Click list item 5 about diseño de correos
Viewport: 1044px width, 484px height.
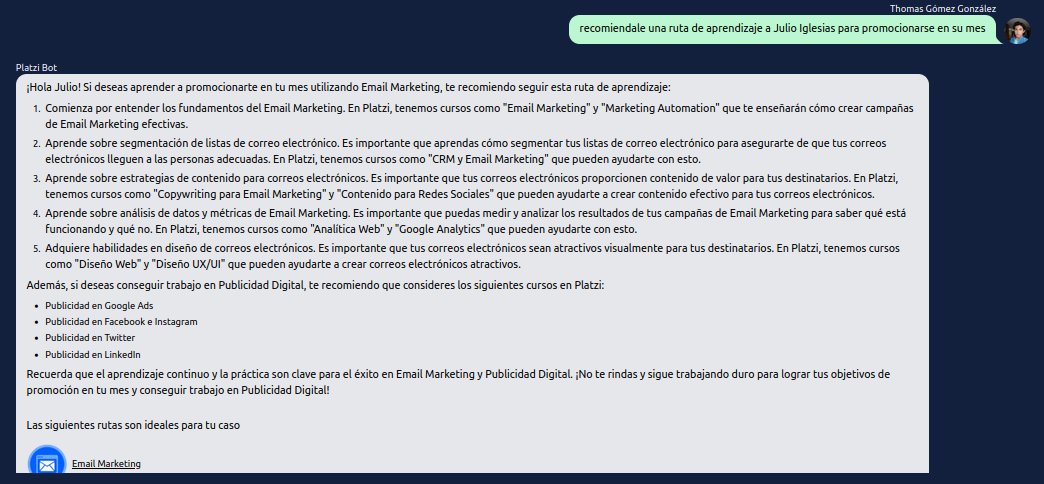pyautogui.click(x=473, y=256)
